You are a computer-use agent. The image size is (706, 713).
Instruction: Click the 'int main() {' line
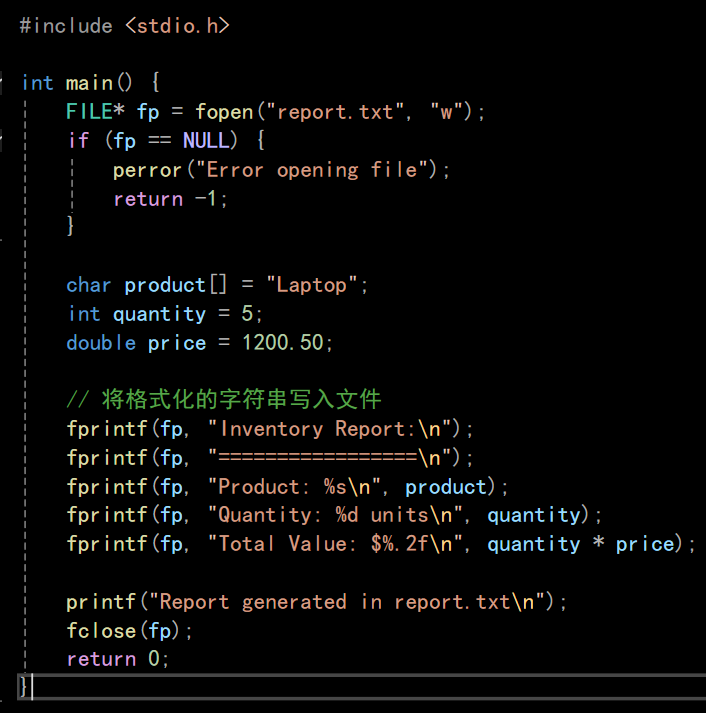(91, 83)
